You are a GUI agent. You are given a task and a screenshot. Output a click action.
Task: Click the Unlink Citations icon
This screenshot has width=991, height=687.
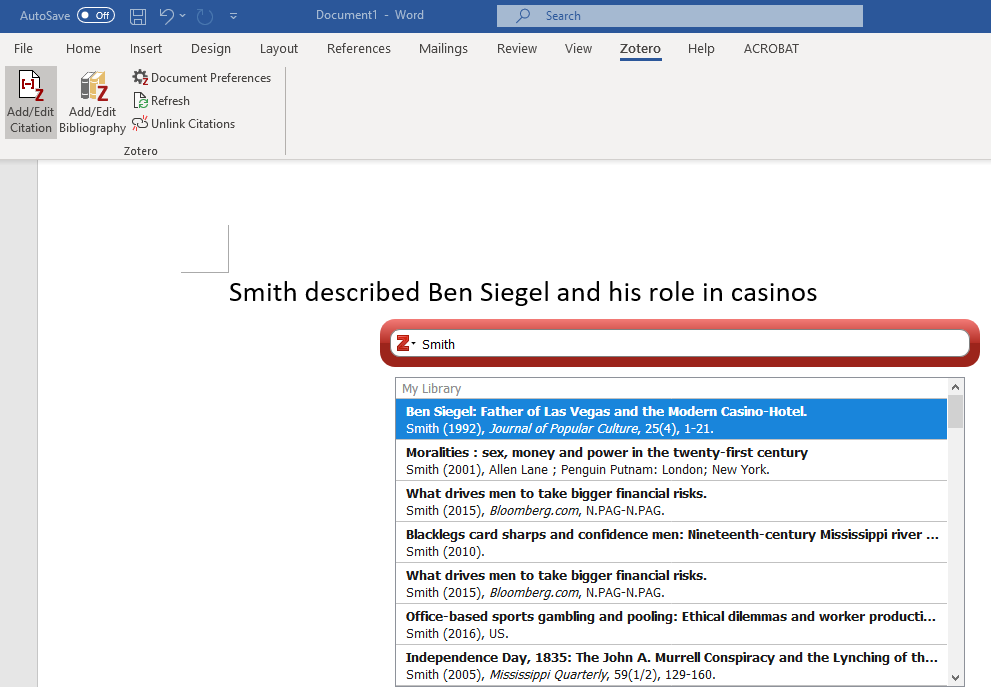point(140,123)
